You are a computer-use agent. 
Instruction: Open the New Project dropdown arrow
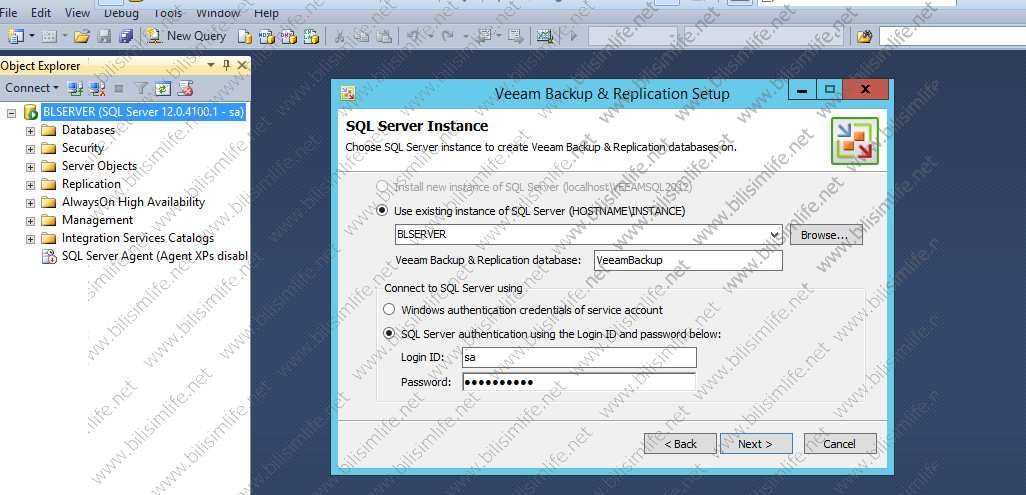click(32, 37)
